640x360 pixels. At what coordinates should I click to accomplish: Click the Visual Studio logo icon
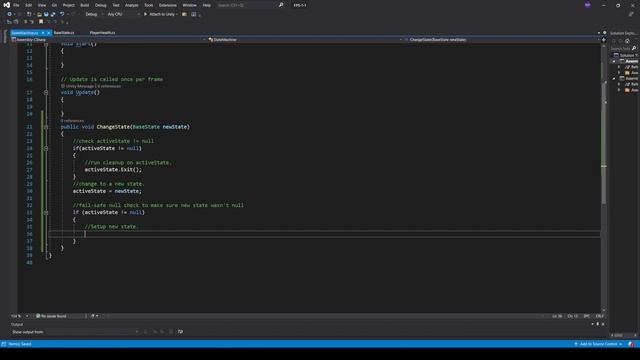(7, 5)
